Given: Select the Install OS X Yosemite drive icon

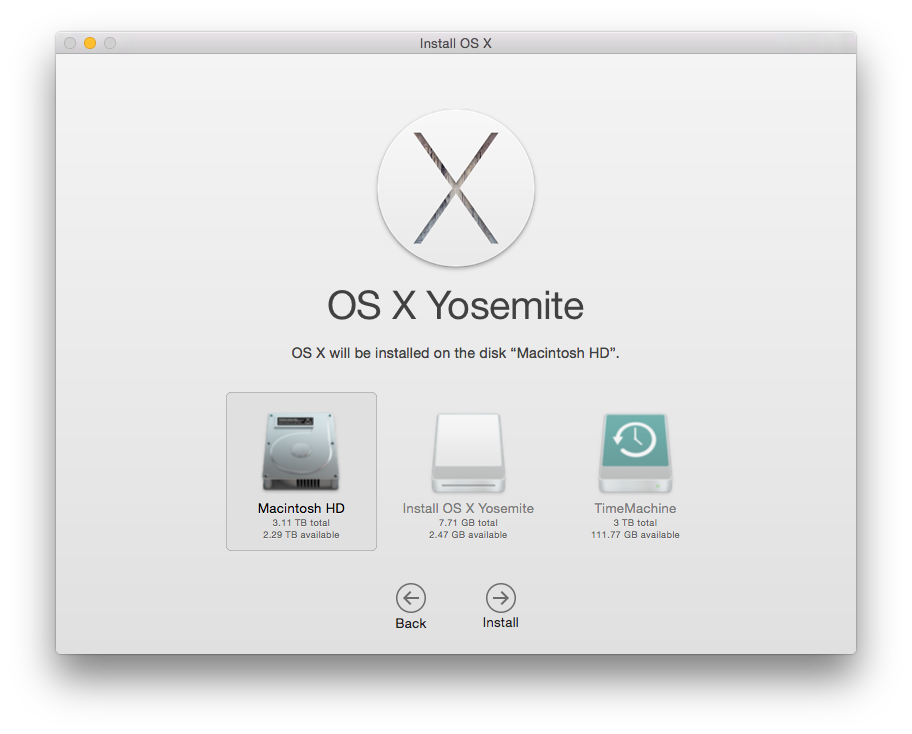Looking at the screenshot, I should [468, 453].
